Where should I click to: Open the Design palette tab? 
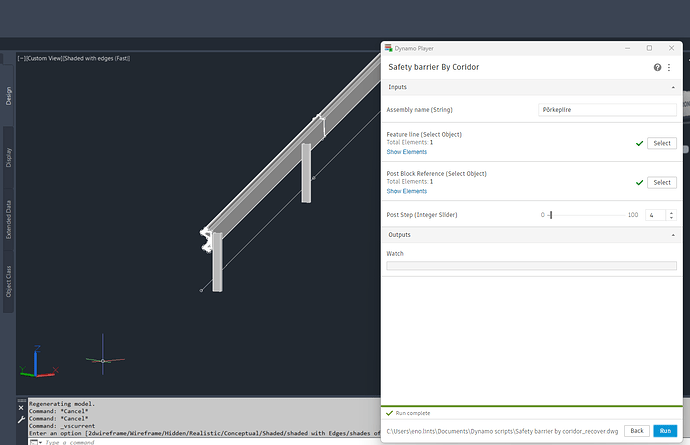coord(8,96)
